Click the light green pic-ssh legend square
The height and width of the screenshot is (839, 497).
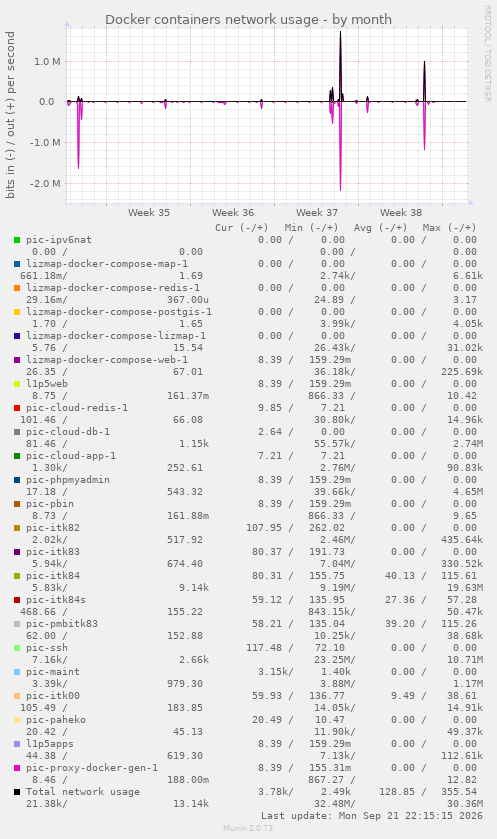point(17,648)
